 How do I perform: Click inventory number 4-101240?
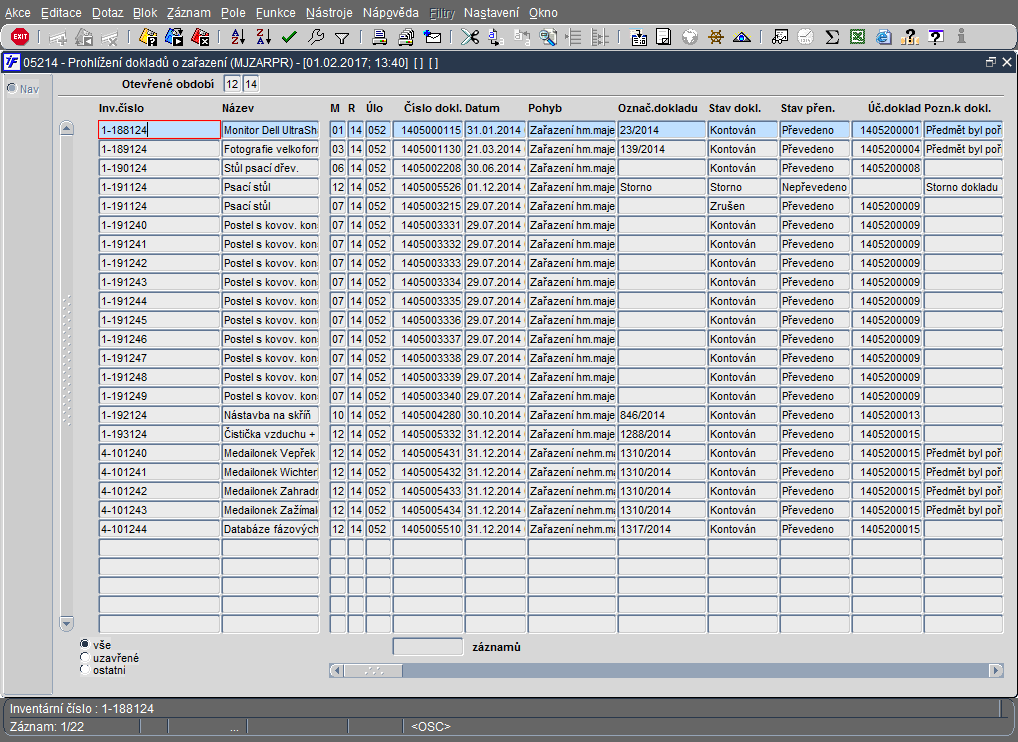pyautogui.click(x=159, y=453)
